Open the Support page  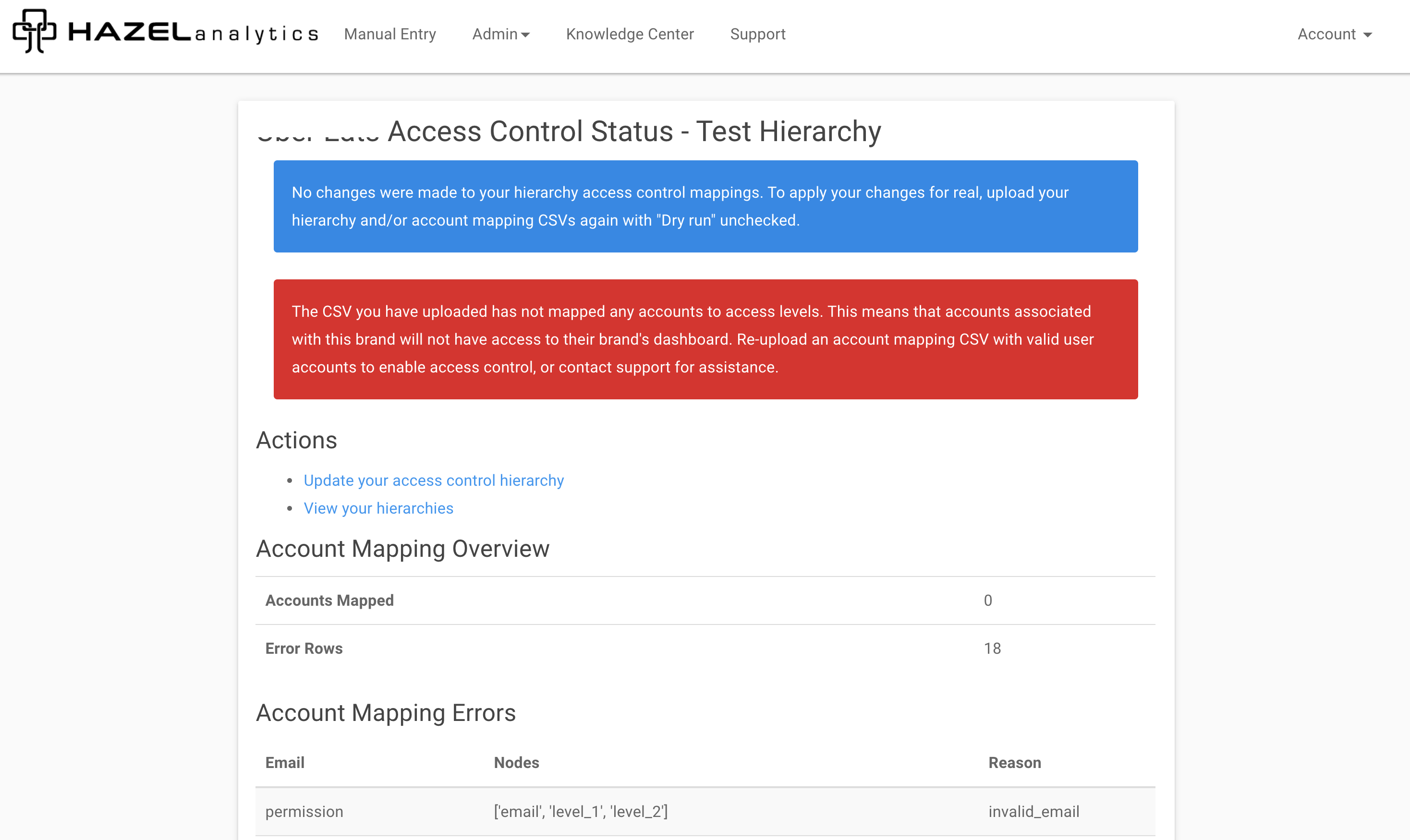click(x=758, y=34)
